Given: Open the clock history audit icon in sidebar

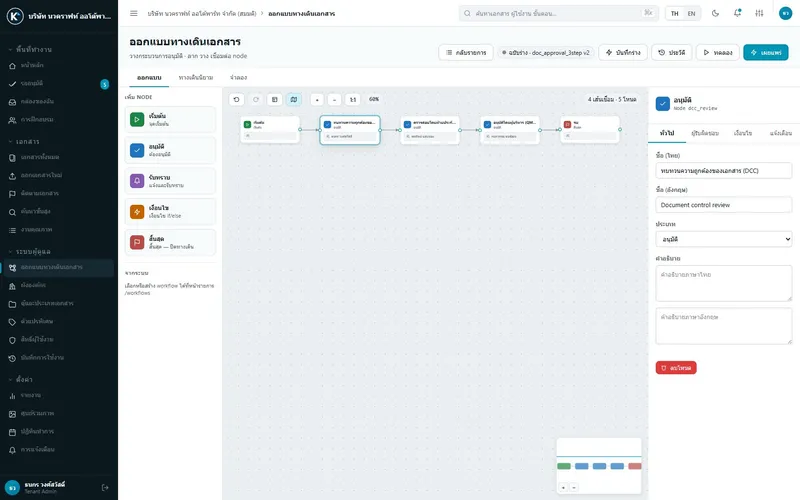Looking at the screenshot, I should [12, 358].
